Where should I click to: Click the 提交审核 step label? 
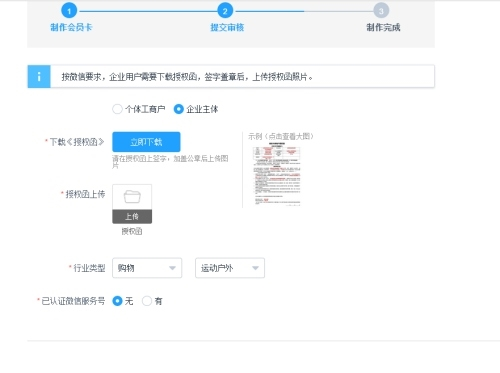point(227,27)
